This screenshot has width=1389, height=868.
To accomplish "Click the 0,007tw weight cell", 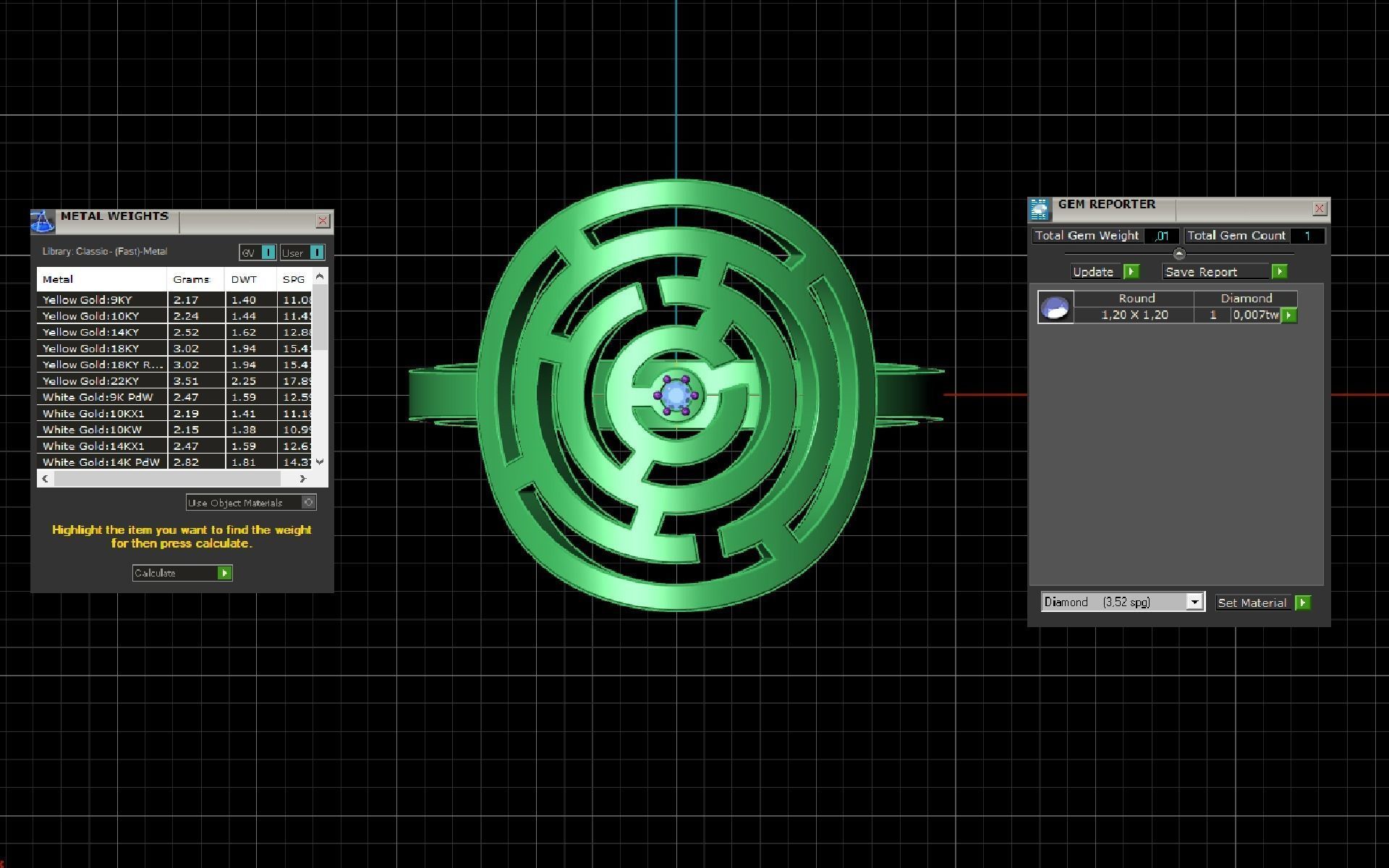I will pyautogui.click(x=1256, y=315).
